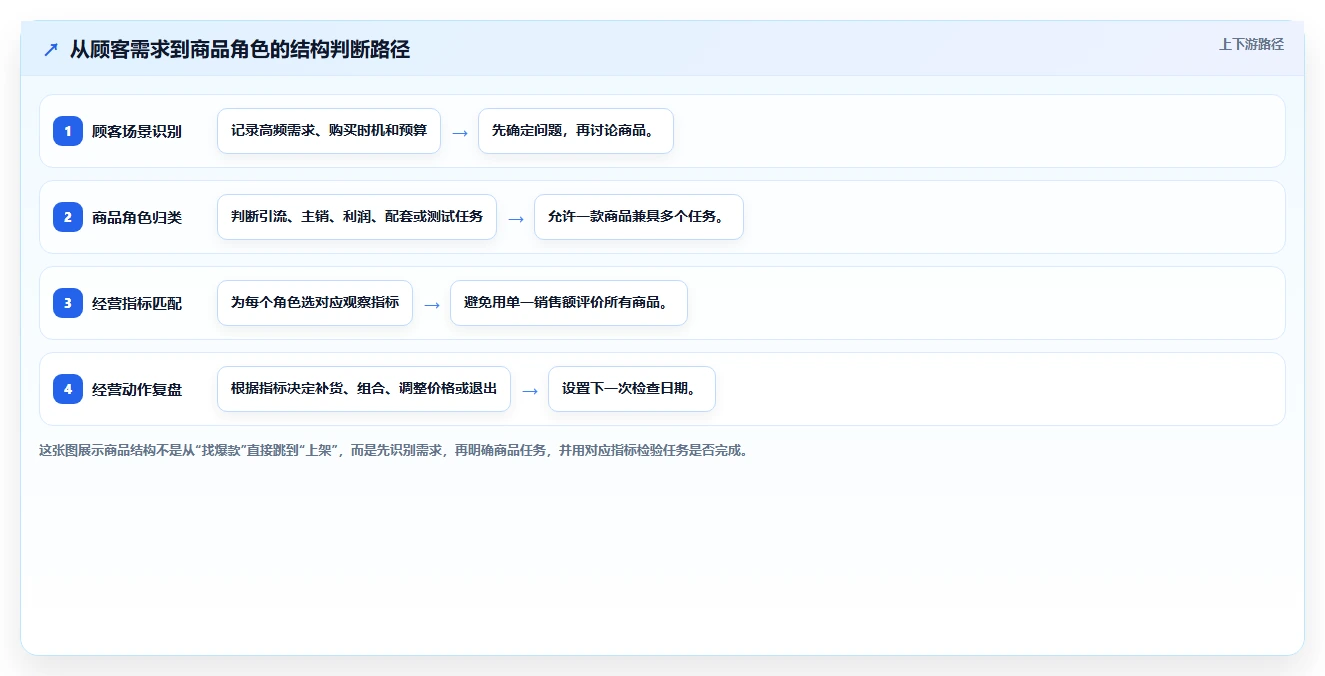This screenshot has width=1325, height=676.
Task: Select the 顾客场景识别 step label
Action: click(x=137, y=131)
